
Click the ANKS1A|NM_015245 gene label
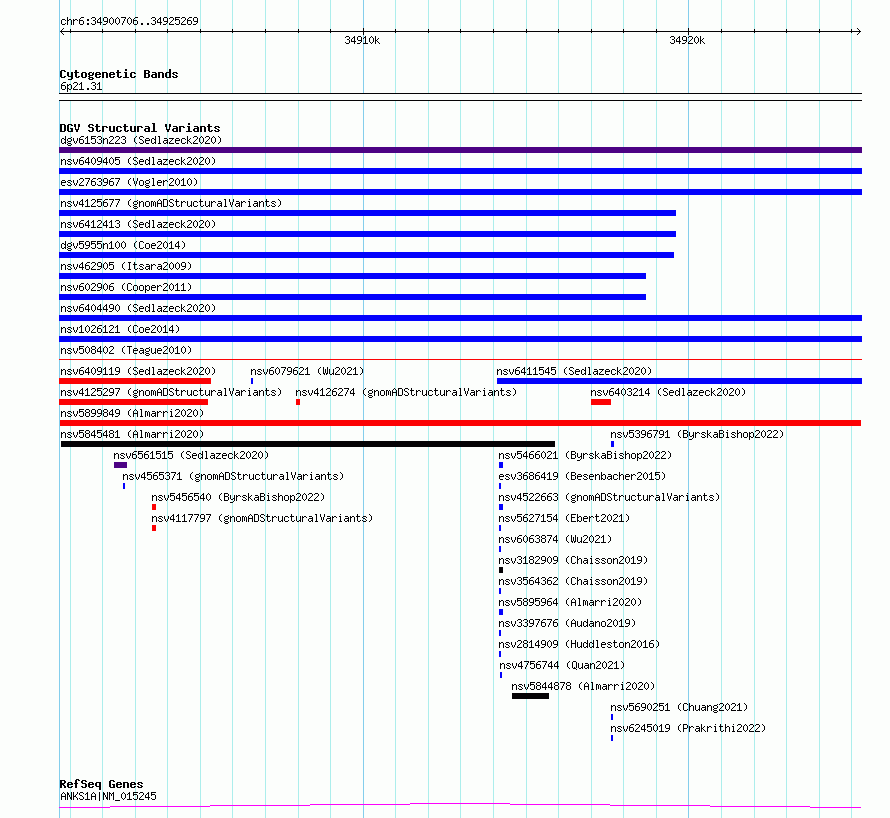[x=108, y=796]
